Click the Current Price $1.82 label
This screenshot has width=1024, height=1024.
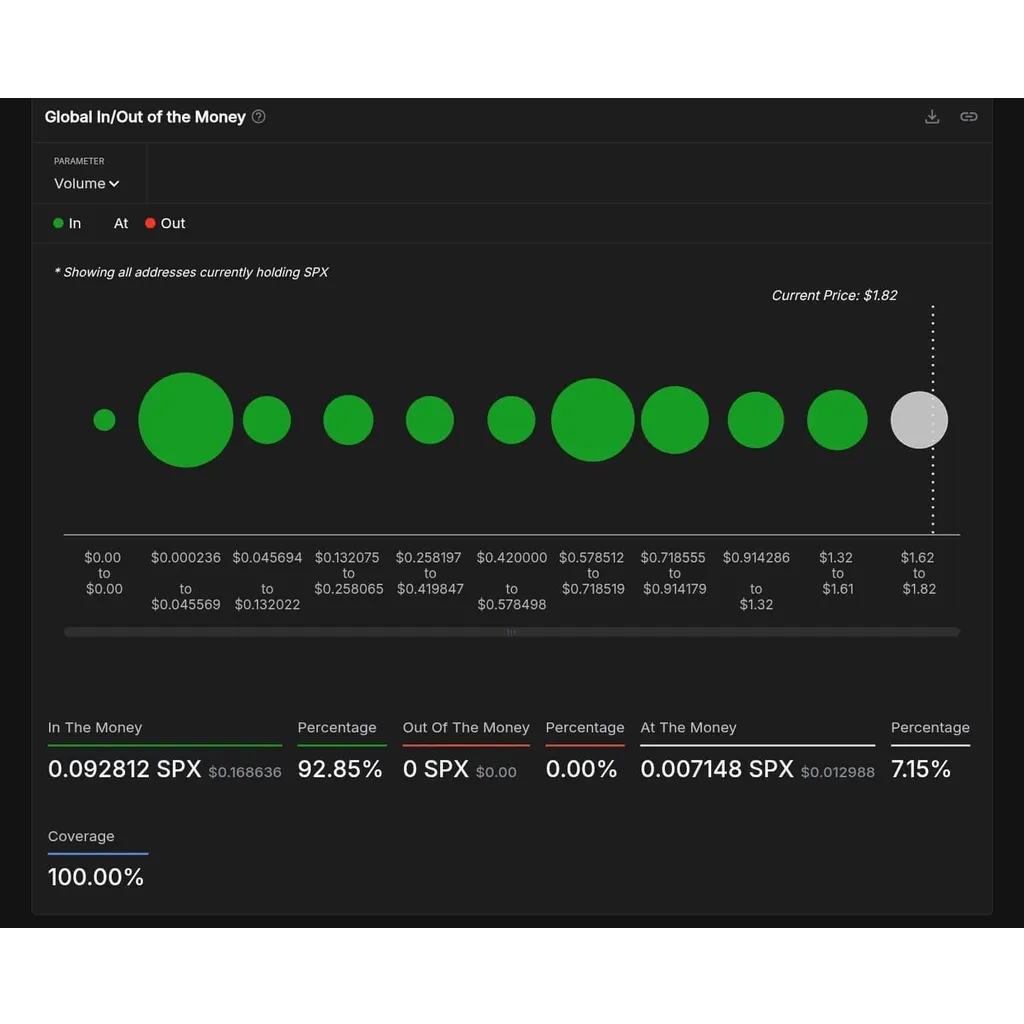point(834,295)
